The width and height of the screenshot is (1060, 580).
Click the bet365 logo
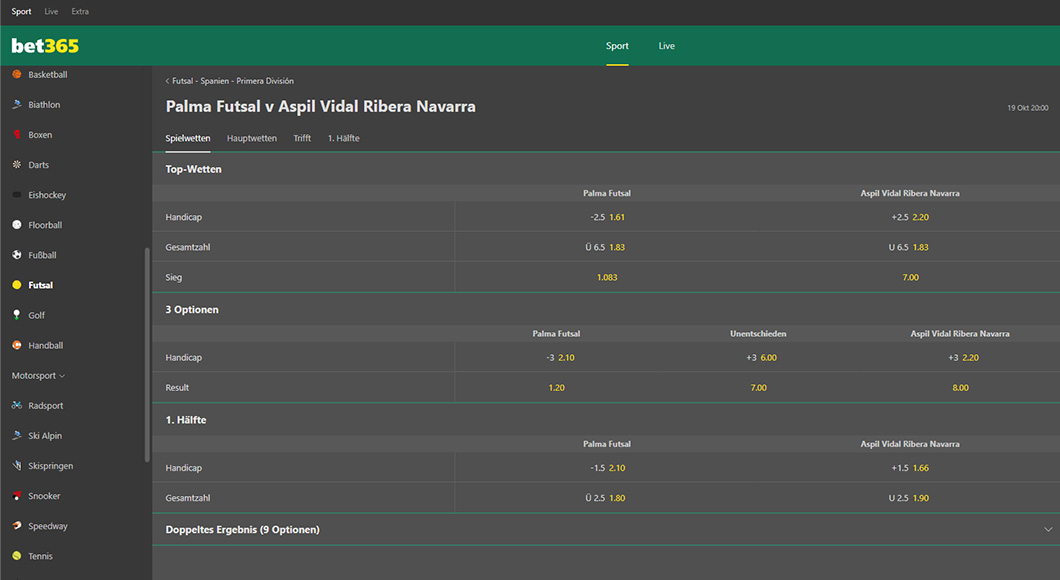(45, 45)
